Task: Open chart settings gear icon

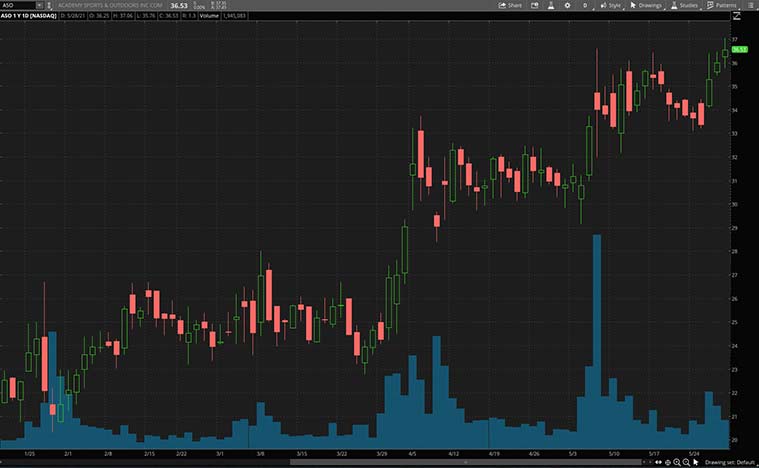Action: click(x=567, y=5)
